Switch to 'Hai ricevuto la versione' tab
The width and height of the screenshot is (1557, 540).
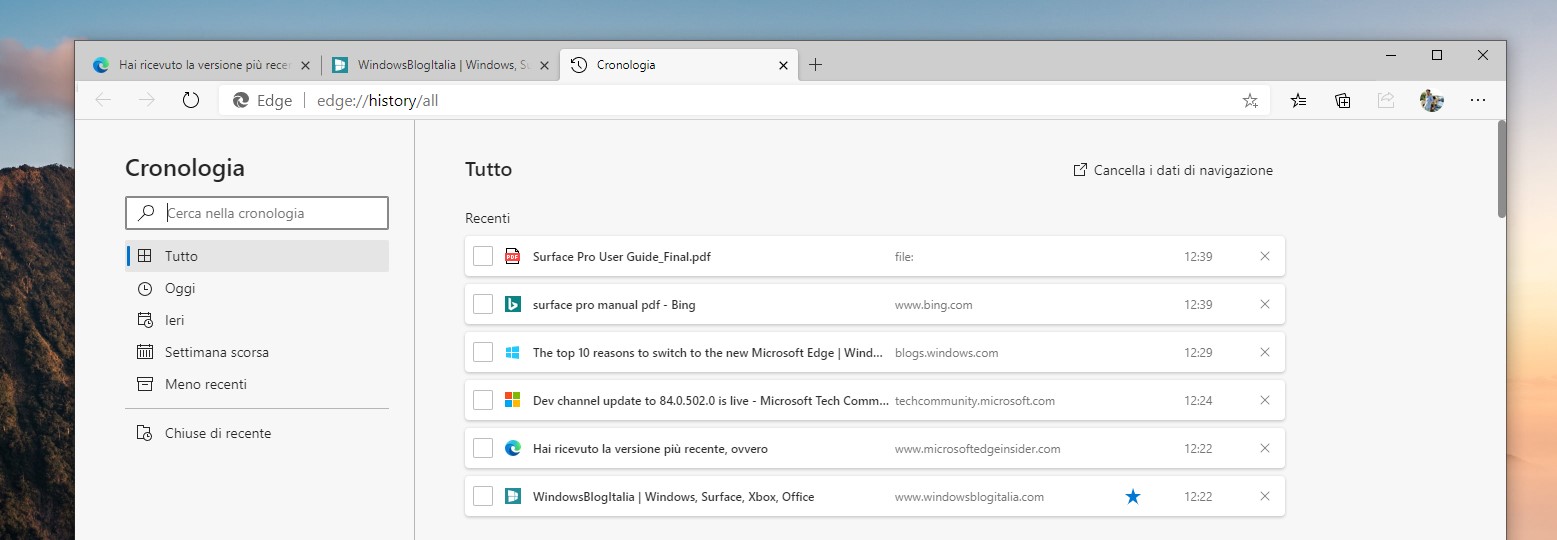tap(201, 65)
